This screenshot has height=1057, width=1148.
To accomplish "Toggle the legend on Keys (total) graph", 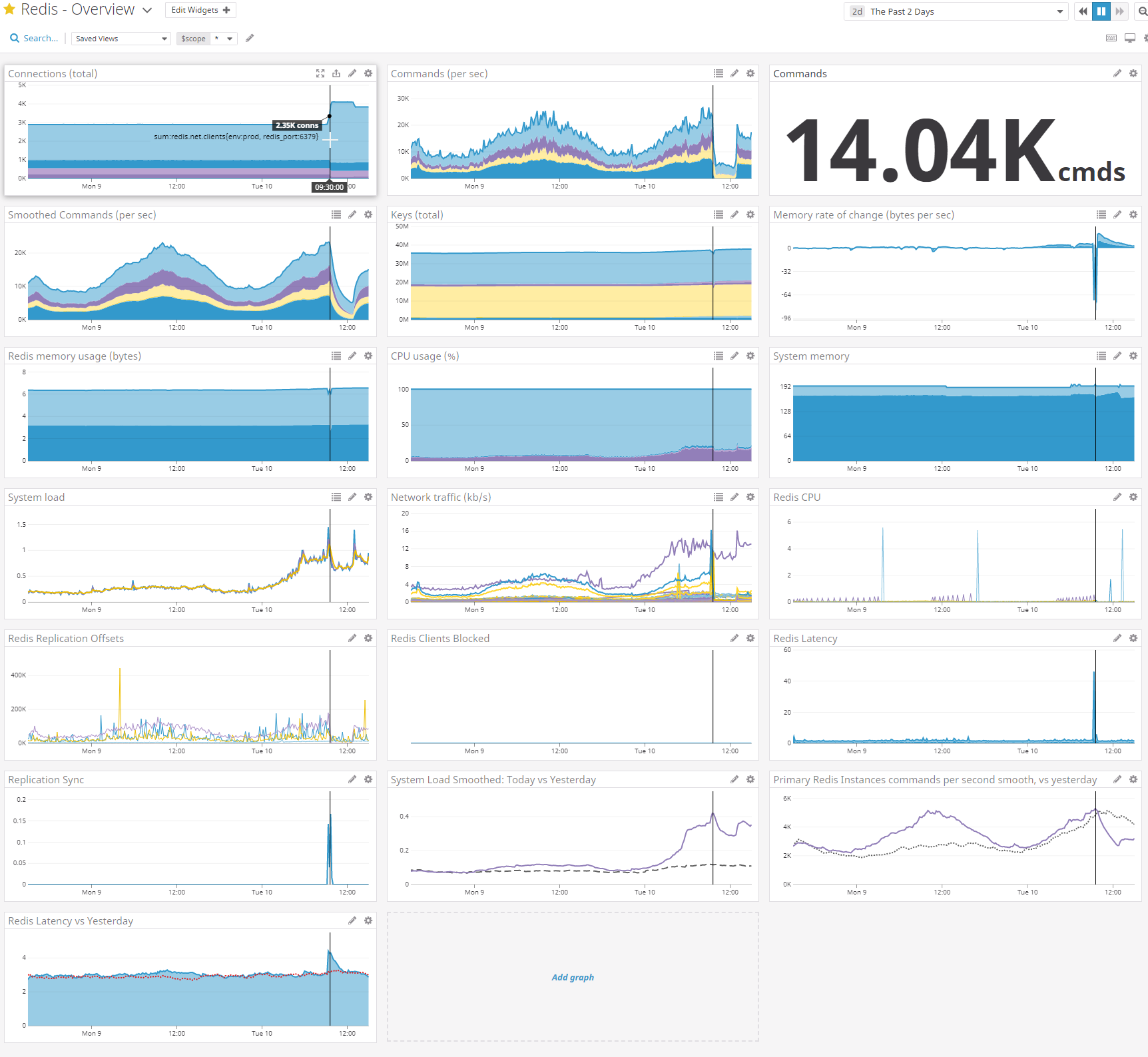I will click(718, 215).
